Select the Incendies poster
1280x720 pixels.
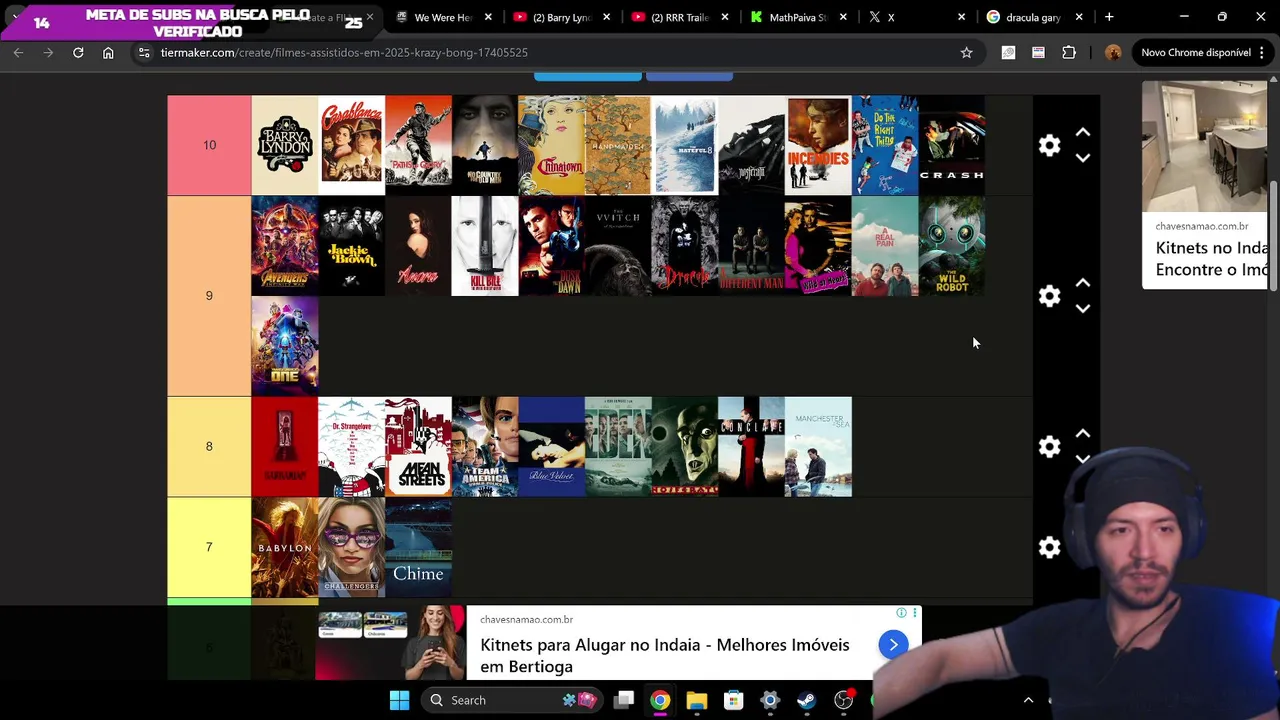coord(818,145)
